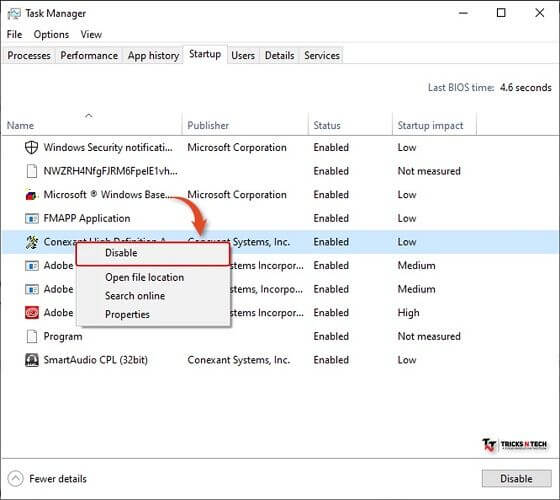Open the Options menu
The height and width of the screenshot is (500, 560).
click(51, 35)
